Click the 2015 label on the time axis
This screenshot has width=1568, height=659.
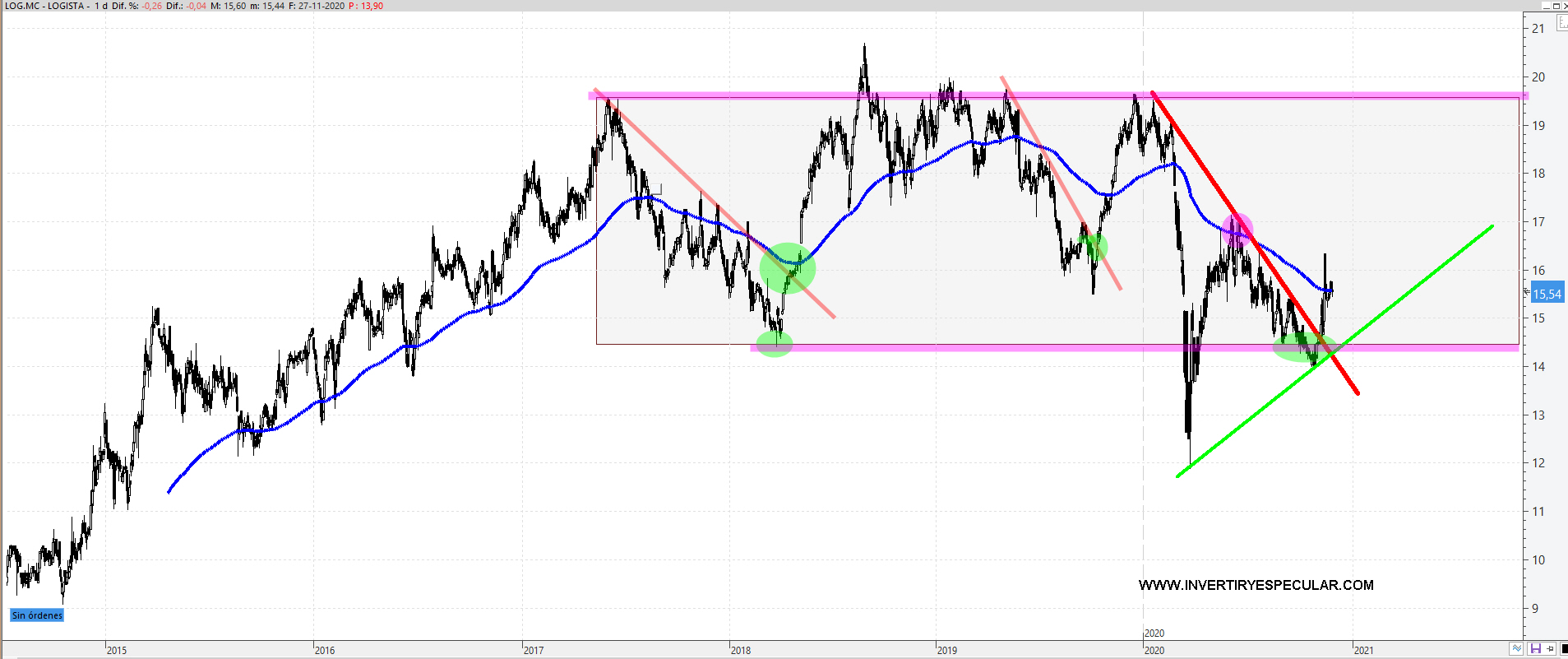[117, 650]
